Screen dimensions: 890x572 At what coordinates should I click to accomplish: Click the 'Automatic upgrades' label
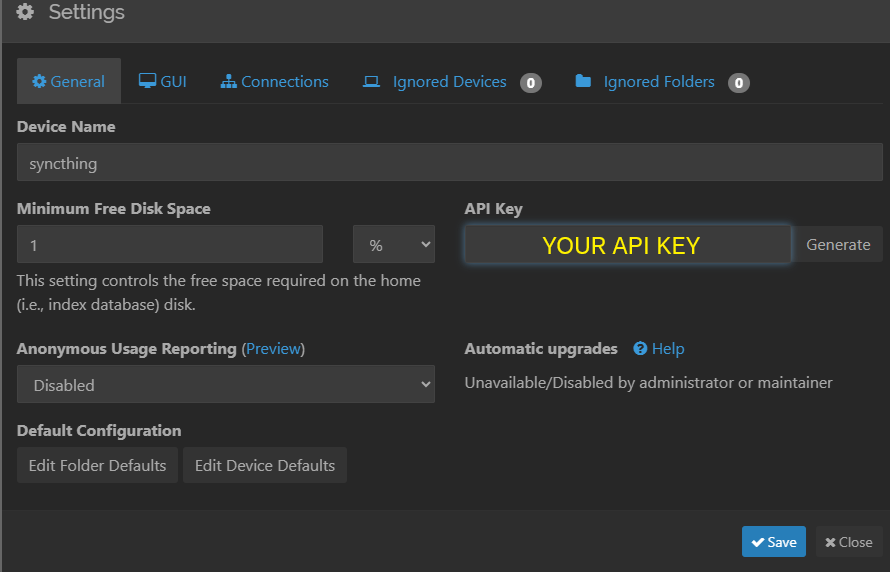541,348
